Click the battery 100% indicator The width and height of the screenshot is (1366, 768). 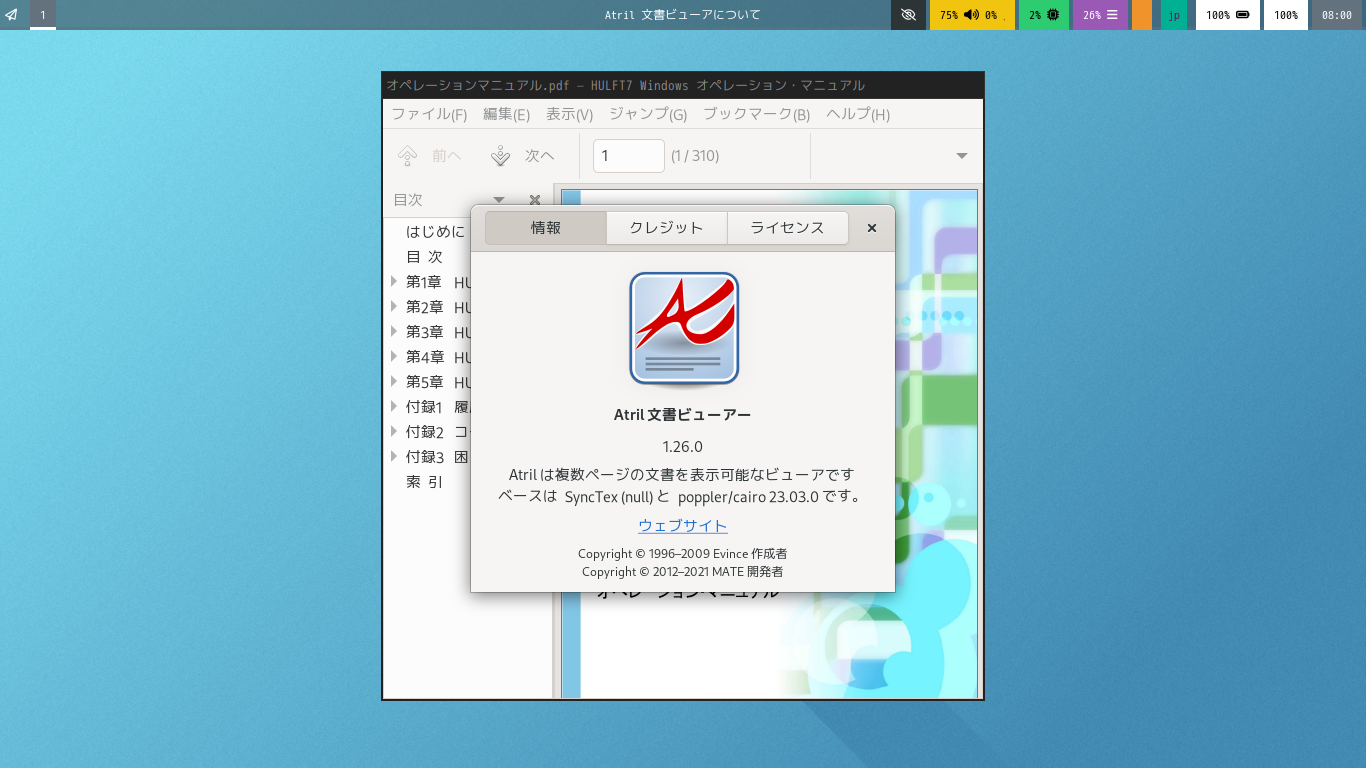[1228, 15]
